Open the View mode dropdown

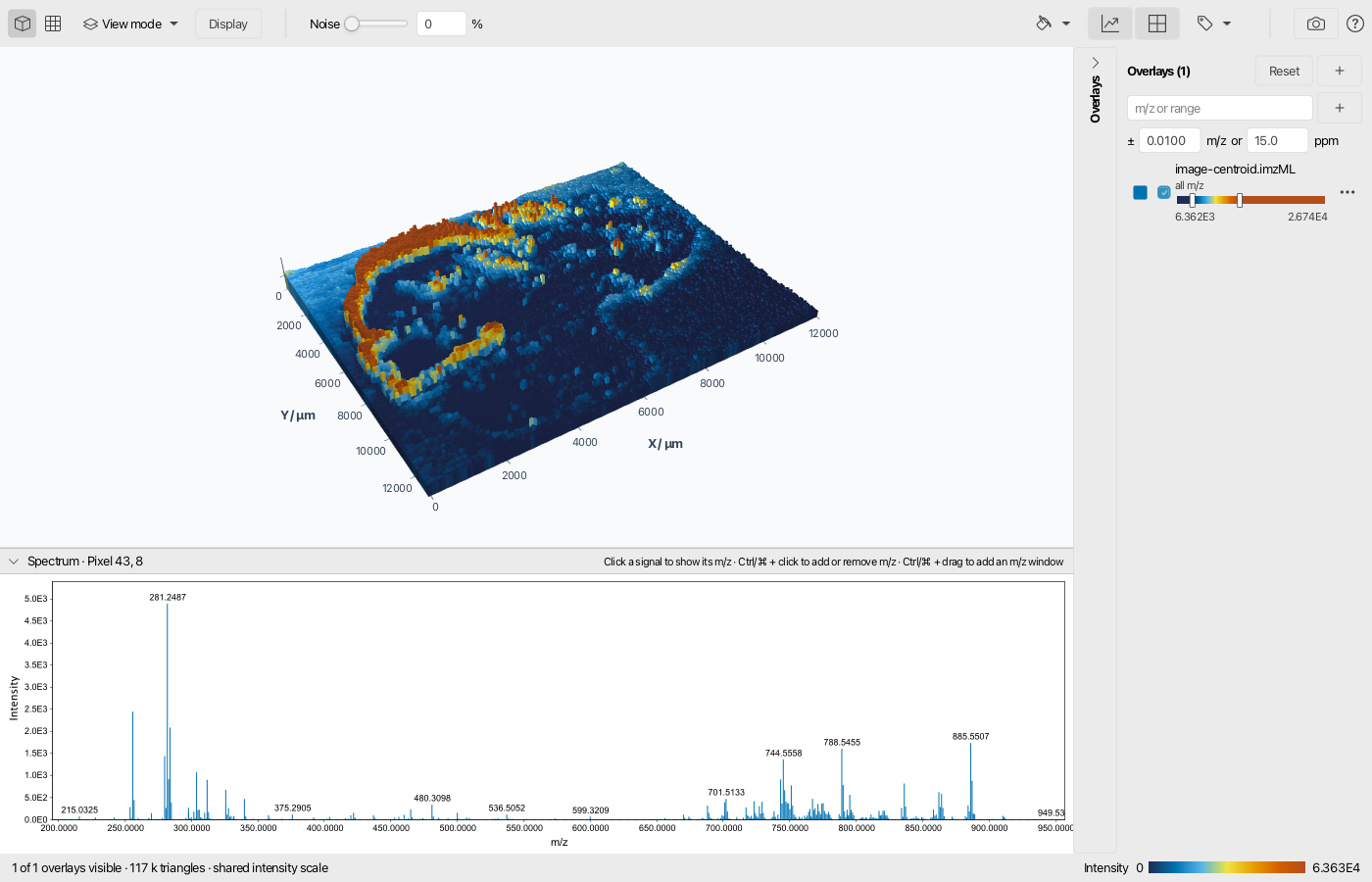(130, 24)
